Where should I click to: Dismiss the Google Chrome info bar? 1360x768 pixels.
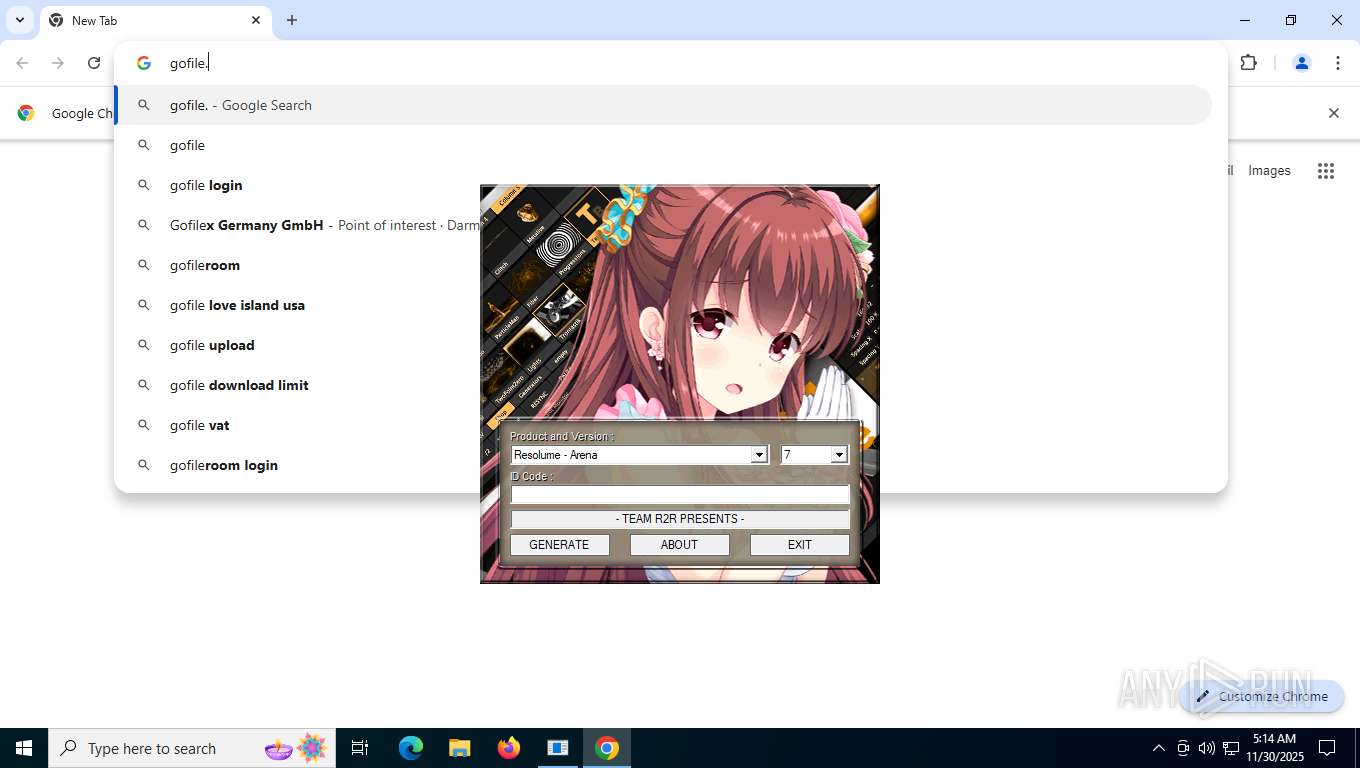pos(1333,113)
